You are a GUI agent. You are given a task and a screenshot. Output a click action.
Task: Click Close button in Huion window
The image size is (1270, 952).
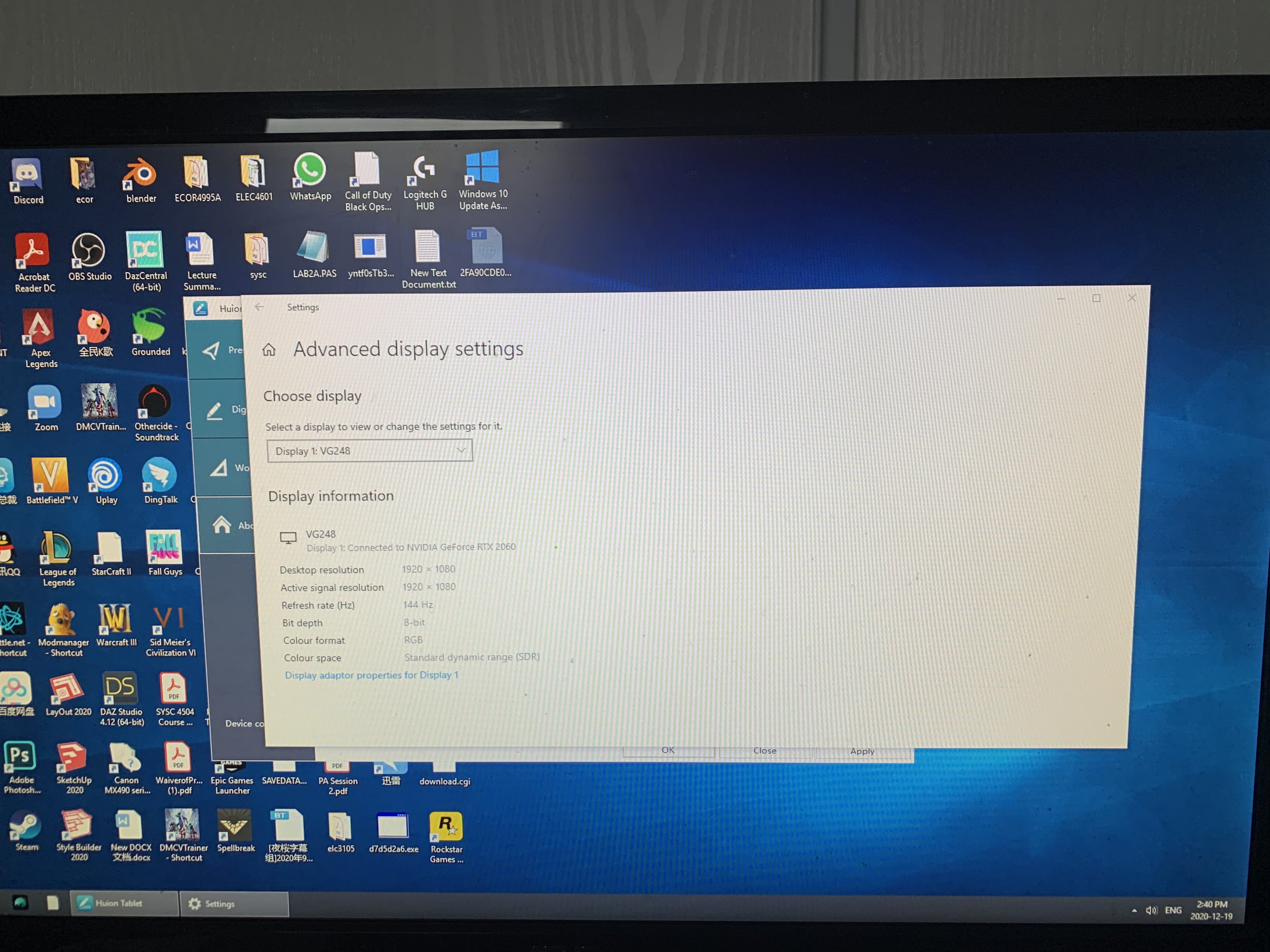765,751
